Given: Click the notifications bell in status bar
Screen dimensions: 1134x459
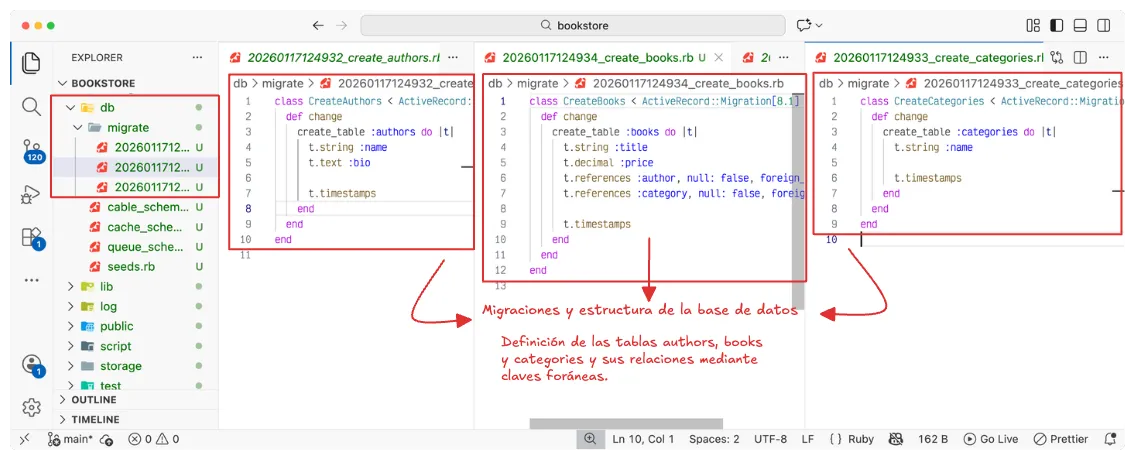Looking at the screenshot, I should click(x=1110, y=439).
